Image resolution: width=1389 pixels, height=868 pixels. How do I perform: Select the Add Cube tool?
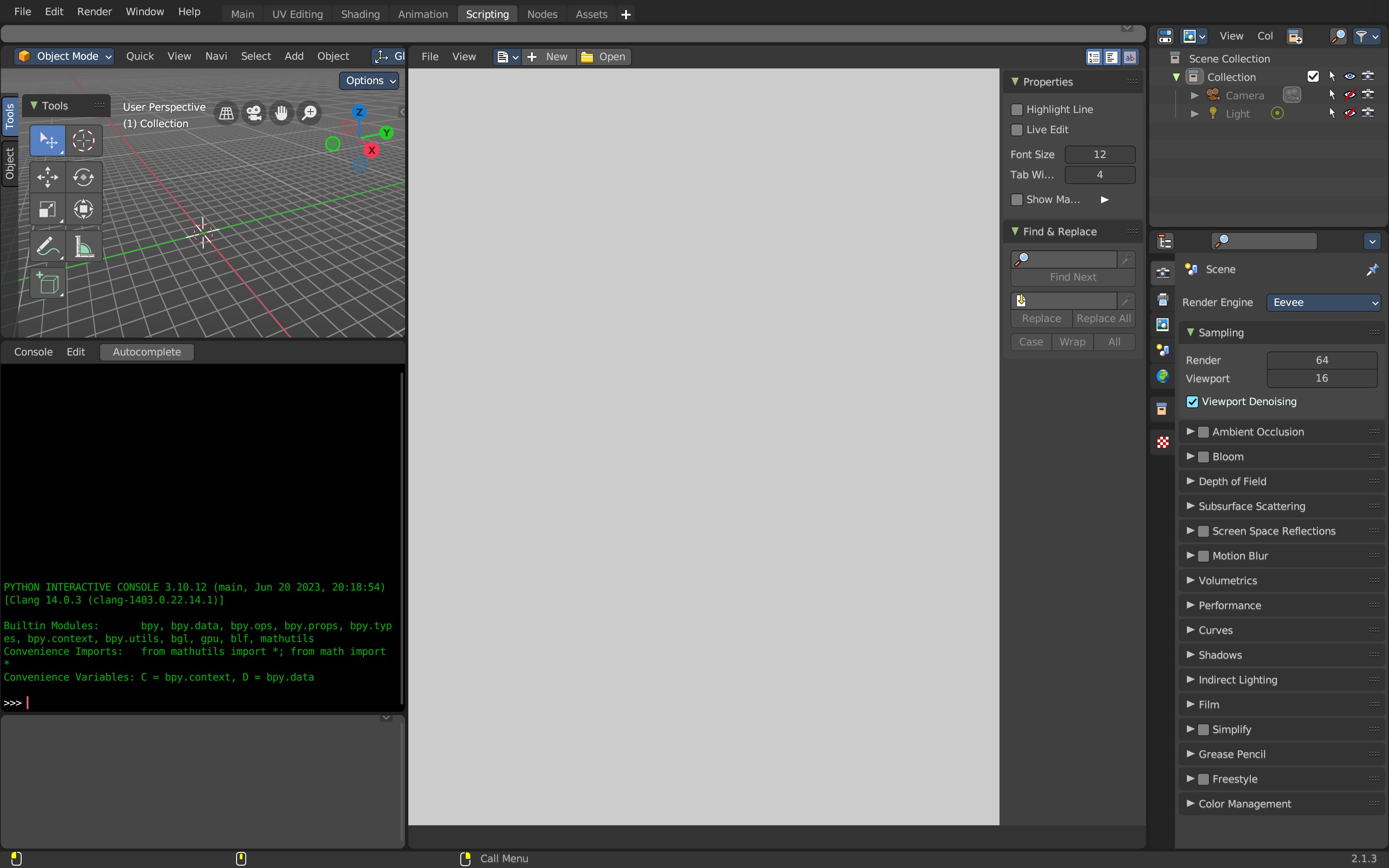click(48, 283)
